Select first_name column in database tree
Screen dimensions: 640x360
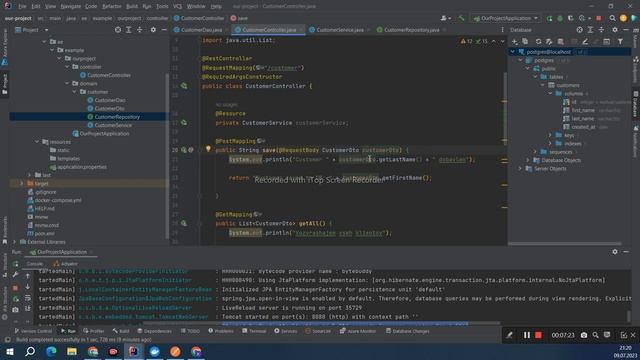(x=582, y=110)
